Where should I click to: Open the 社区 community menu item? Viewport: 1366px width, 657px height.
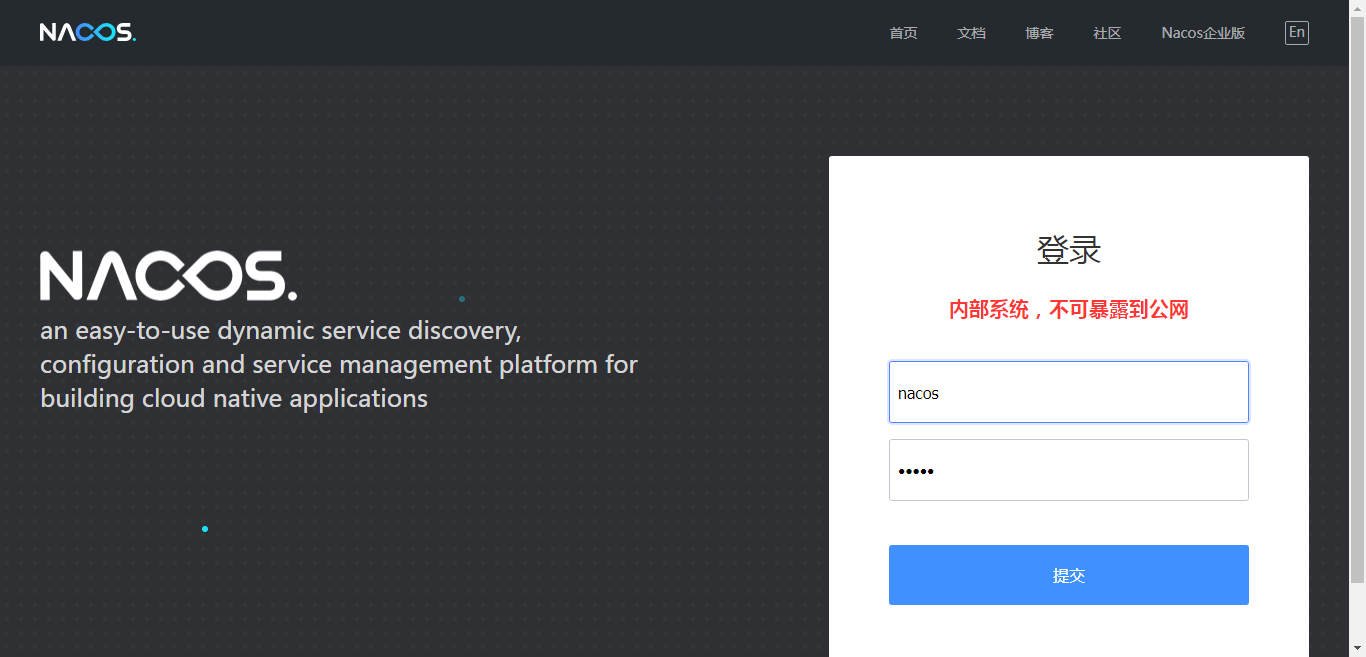1107,33
